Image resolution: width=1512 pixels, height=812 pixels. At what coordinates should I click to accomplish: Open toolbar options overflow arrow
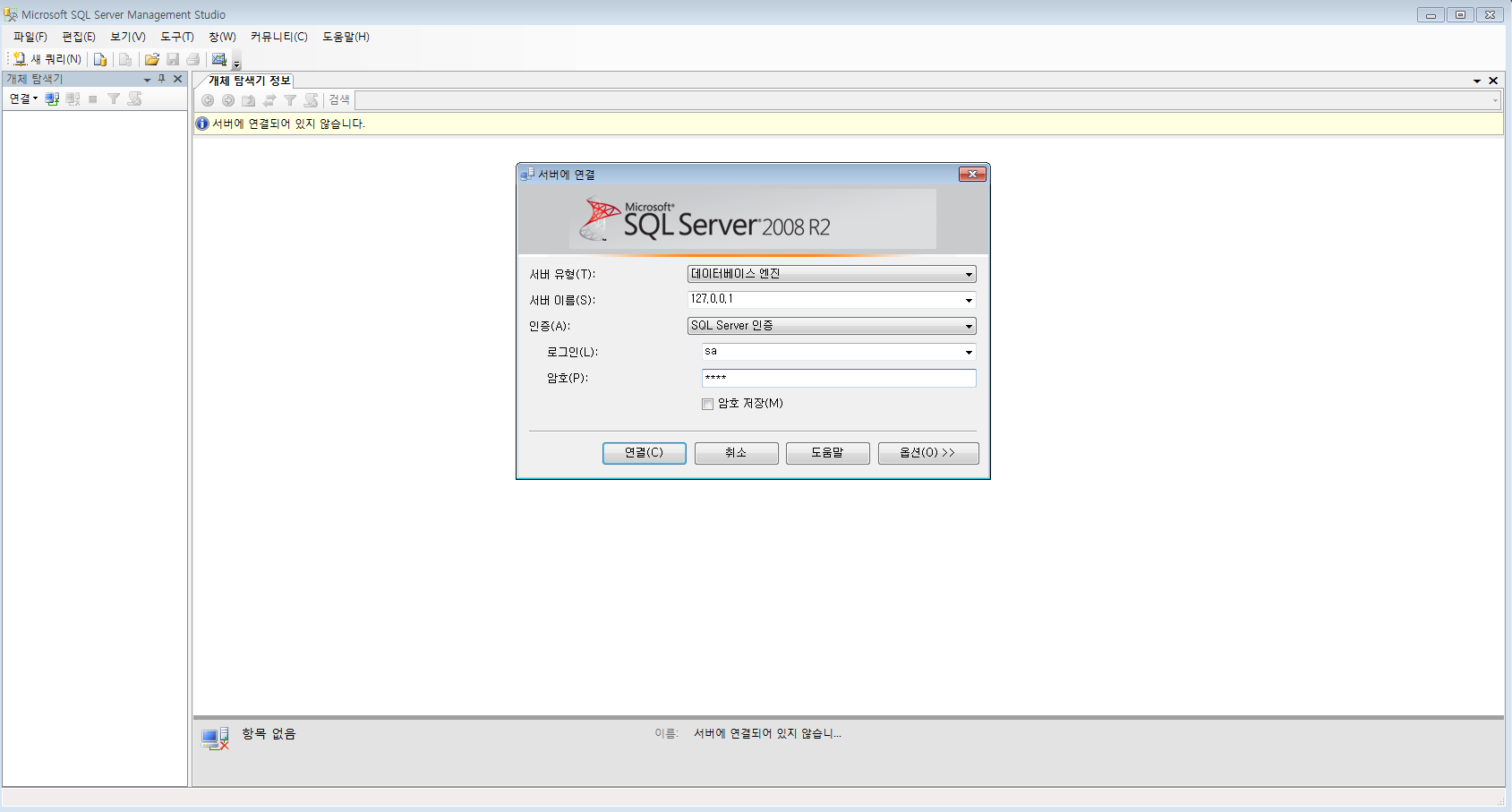[x=236, y=62]
